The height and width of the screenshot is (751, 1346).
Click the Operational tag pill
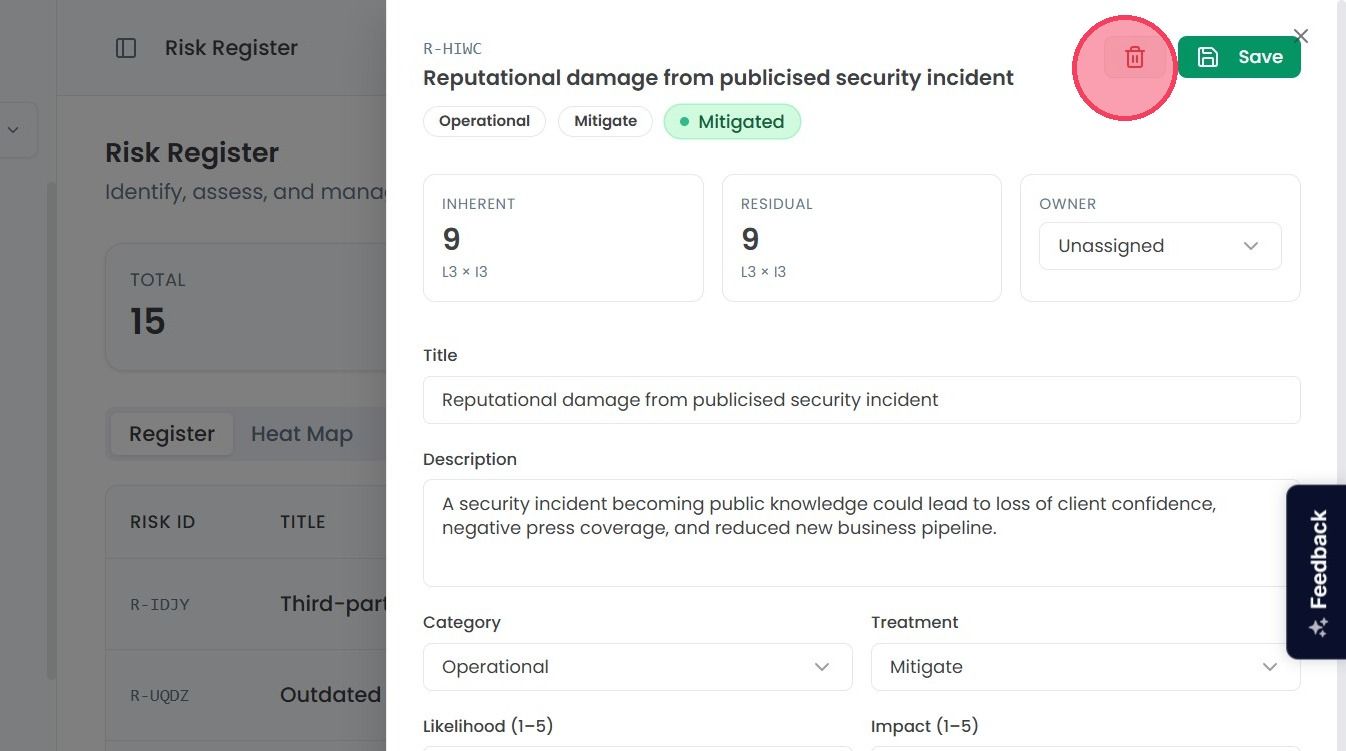(484, 121)
